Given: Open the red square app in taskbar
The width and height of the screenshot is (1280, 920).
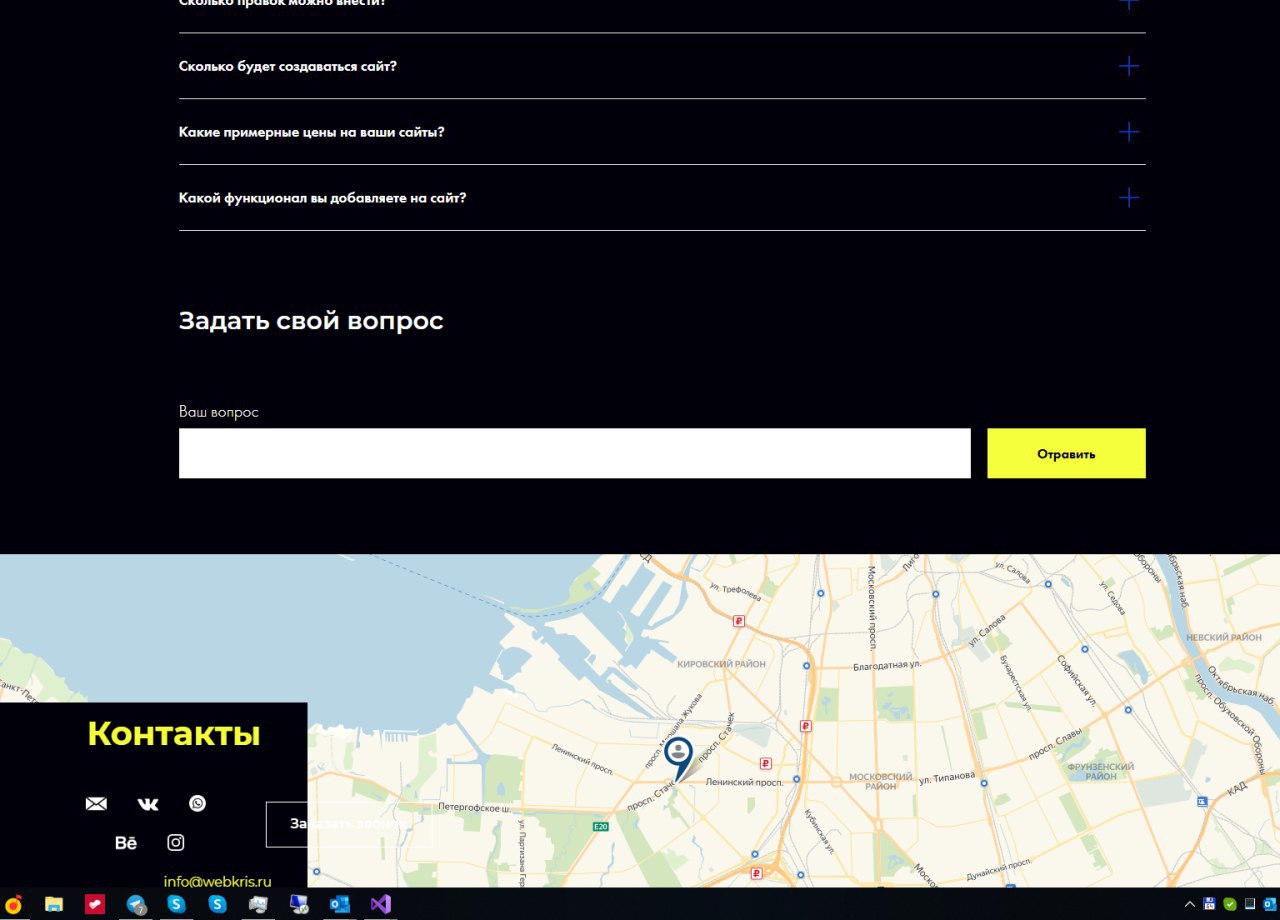Looking at the screenshot, I should 95,904.
